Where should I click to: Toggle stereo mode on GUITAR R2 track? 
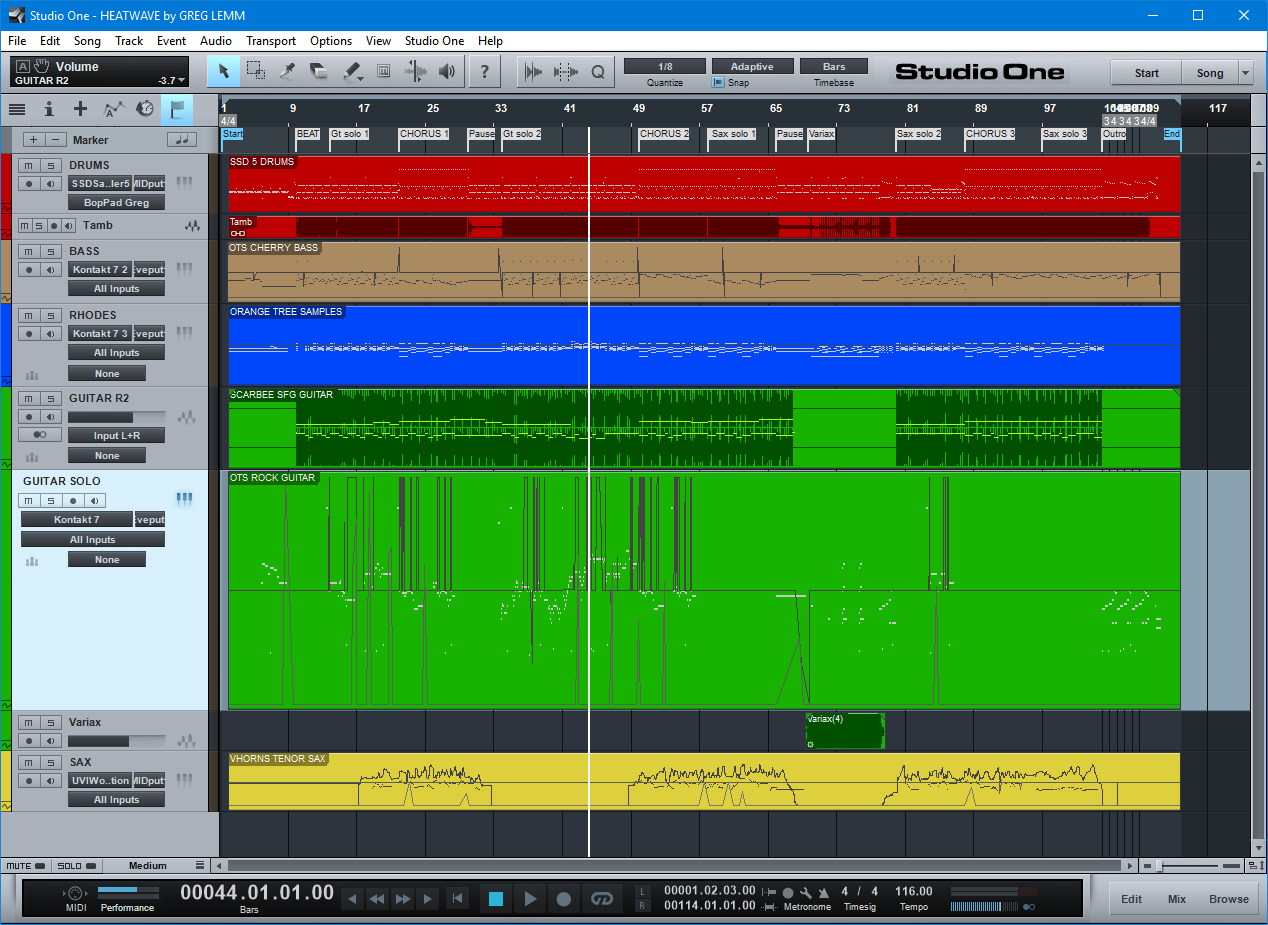point(40,435)
